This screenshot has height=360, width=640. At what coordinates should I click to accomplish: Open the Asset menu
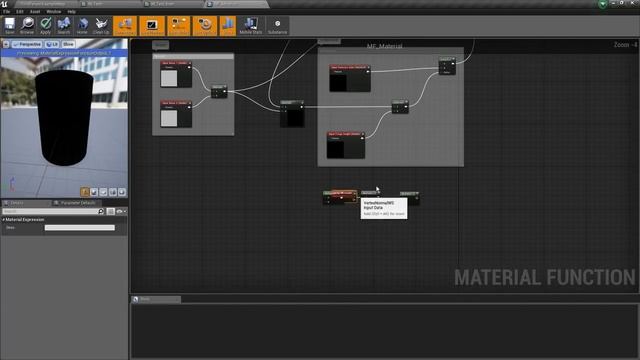35,11
